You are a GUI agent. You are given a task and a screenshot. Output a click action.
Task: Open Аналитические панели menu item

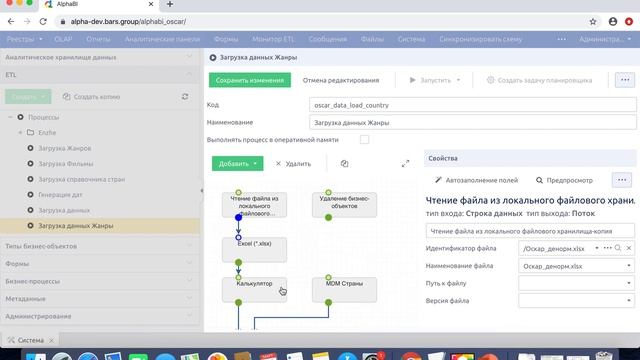click(162, 39)
